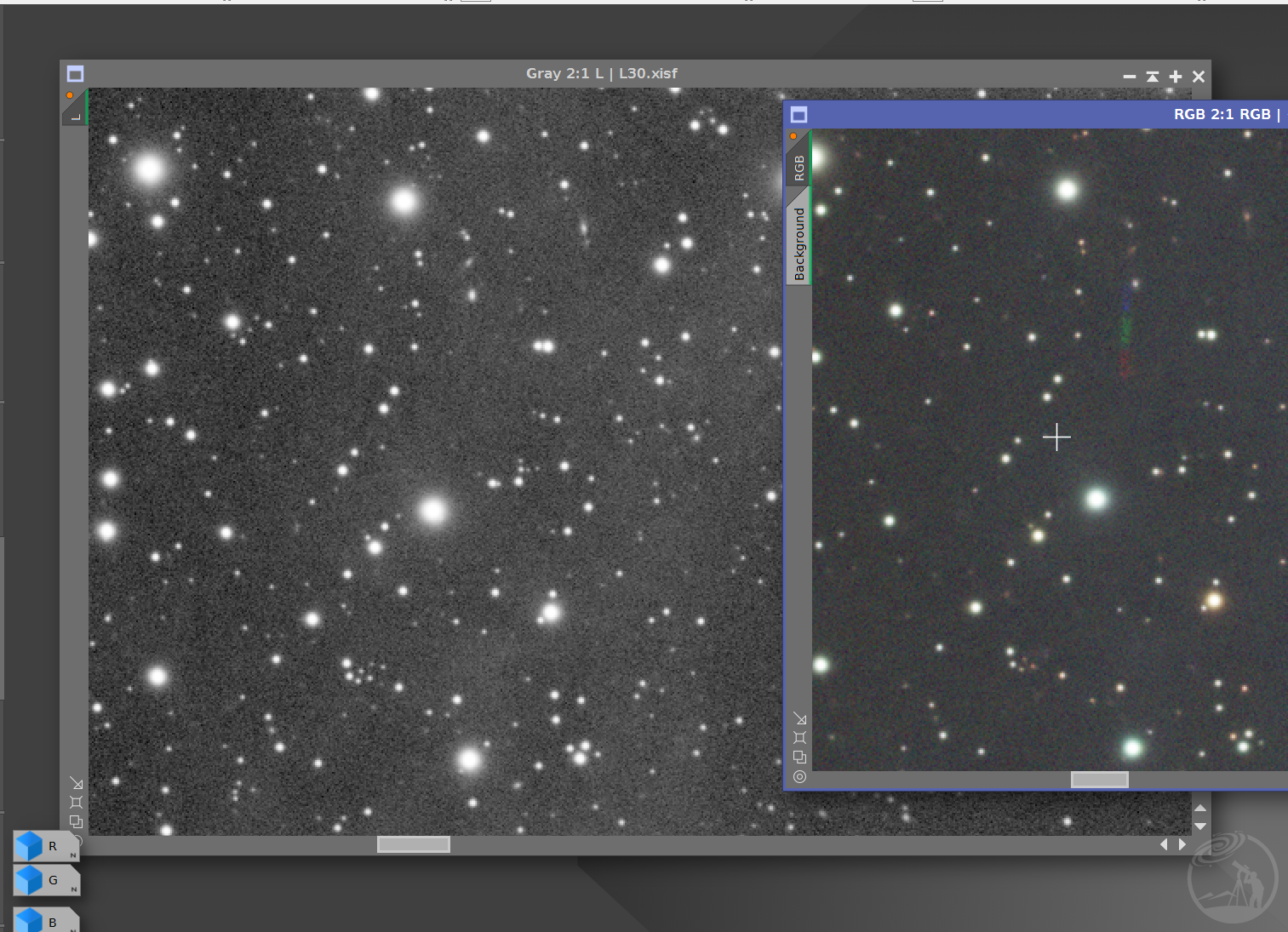Open window menu icon of RGB window
The image size is (1288, 932).
coord(799,115)
